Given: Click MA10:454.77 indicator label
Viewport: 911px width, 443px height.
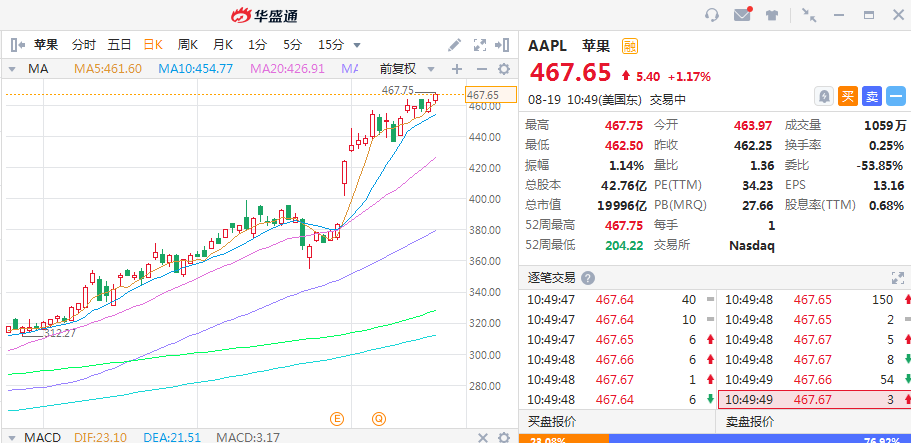Looking at the screenshot, I should 196,69.
